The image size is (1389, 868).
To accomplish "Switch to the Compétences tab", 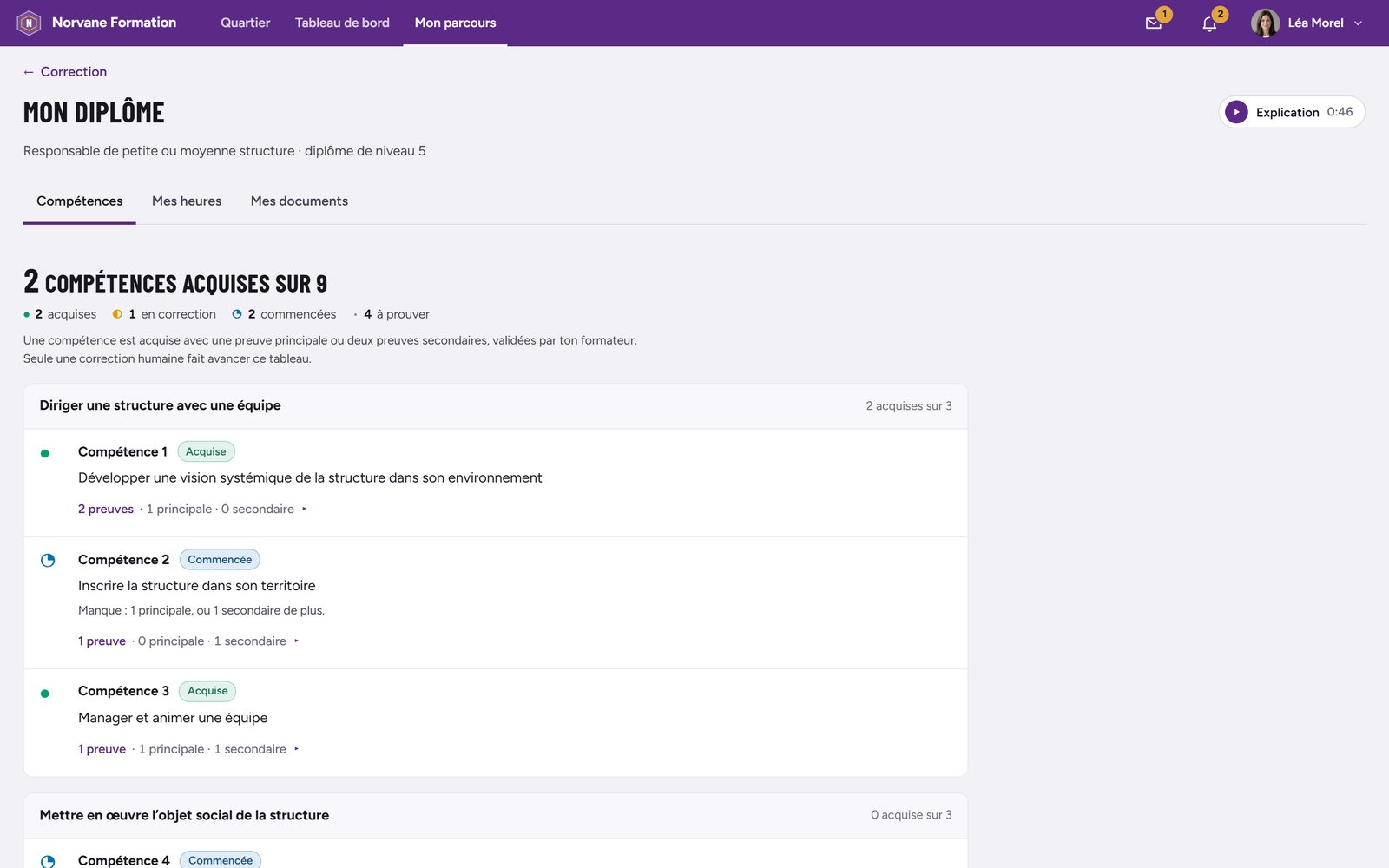I will (80, 201).
